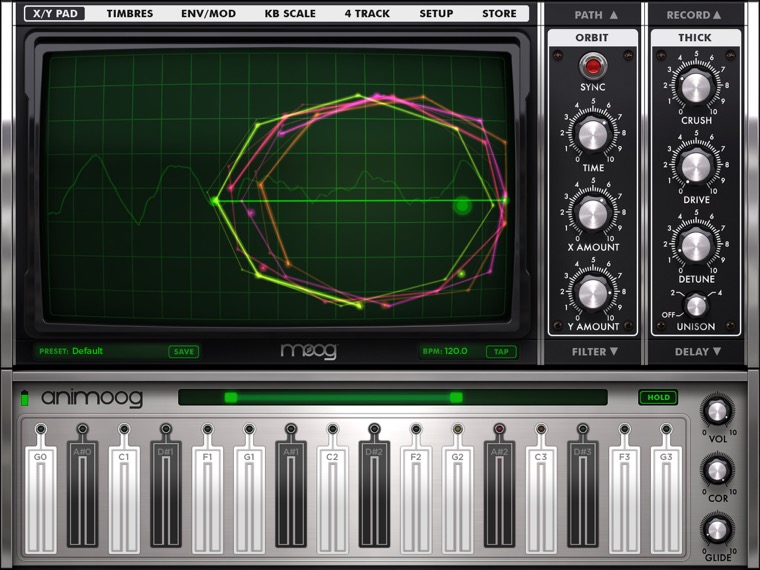Viewport: 760px width, 570px height.
Task: Open the STORE tab
Action: pyautogui.click(x=499, y=14)
